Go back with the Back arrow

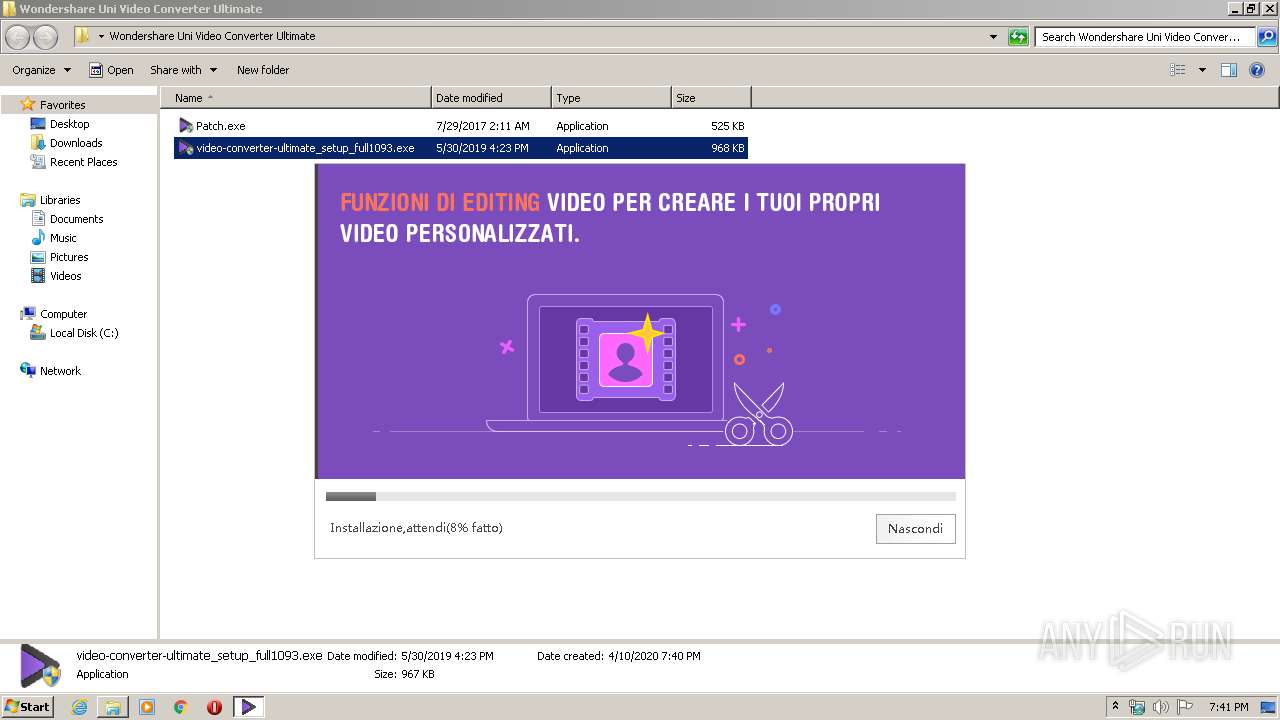coord(18,37)
